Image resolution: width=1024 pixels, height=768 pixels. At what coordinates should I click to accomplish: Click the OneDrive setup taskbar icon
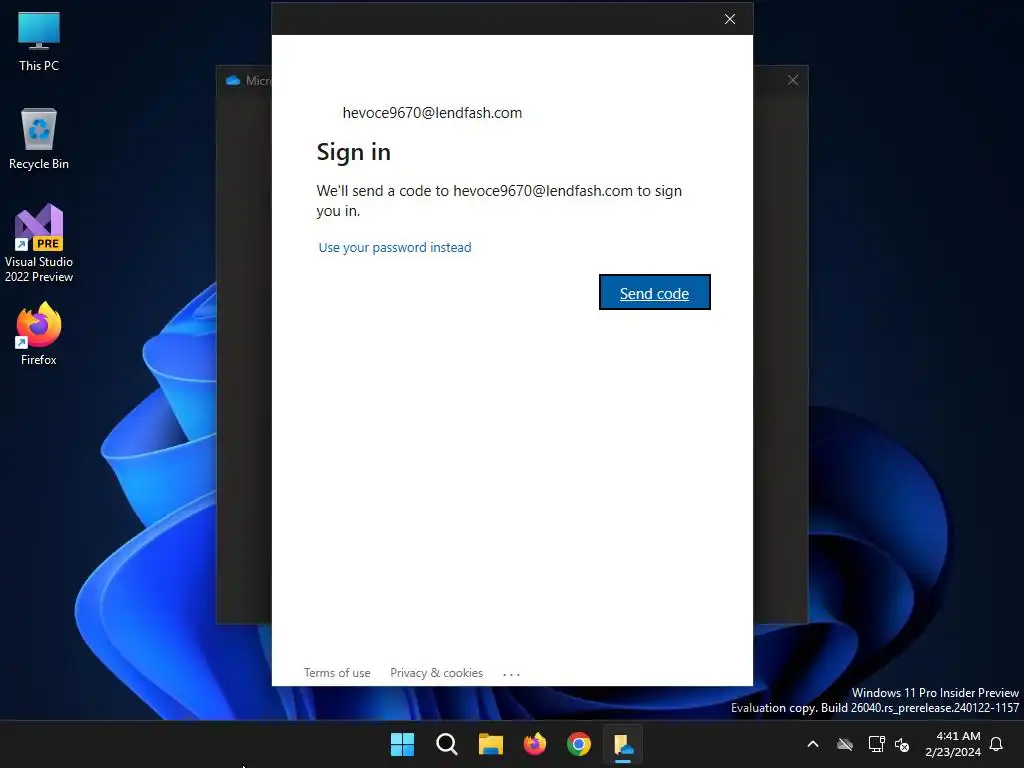pos(623,744)
